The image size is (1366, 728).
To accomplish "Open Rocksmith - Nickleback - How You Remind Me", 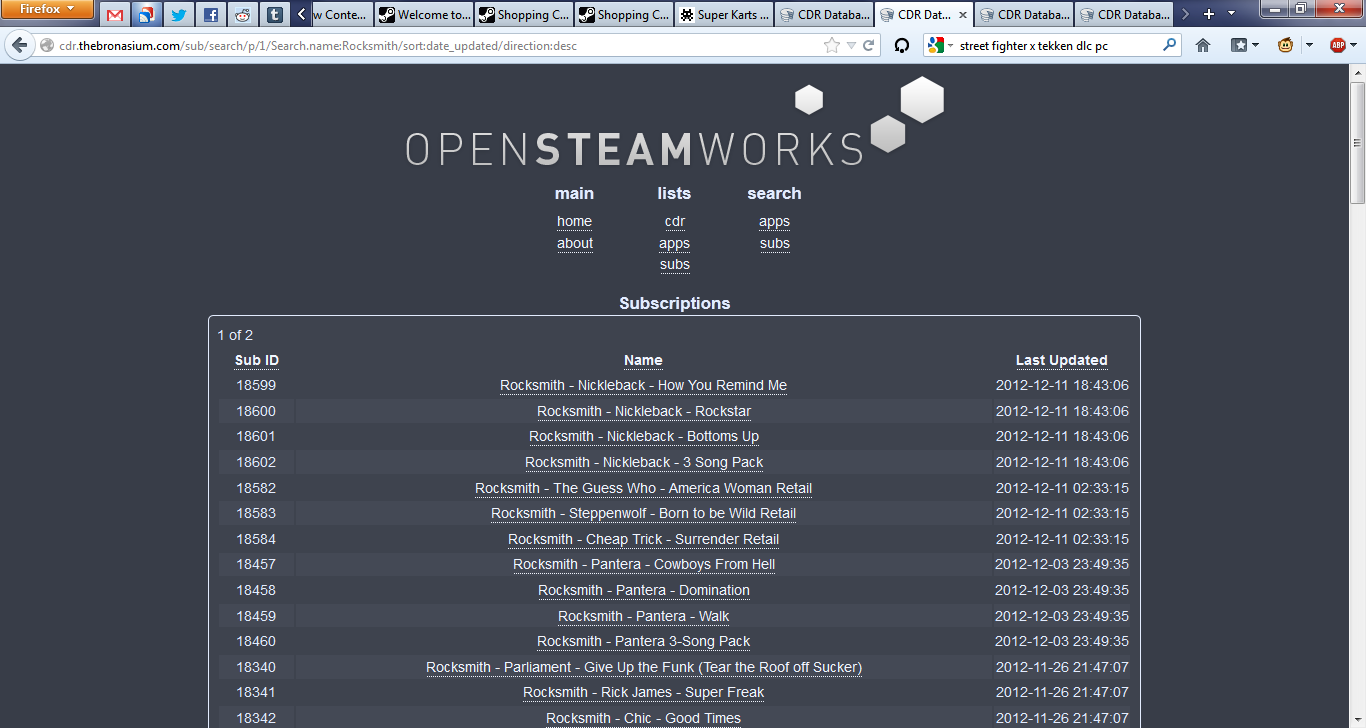I will coord(643,386).
